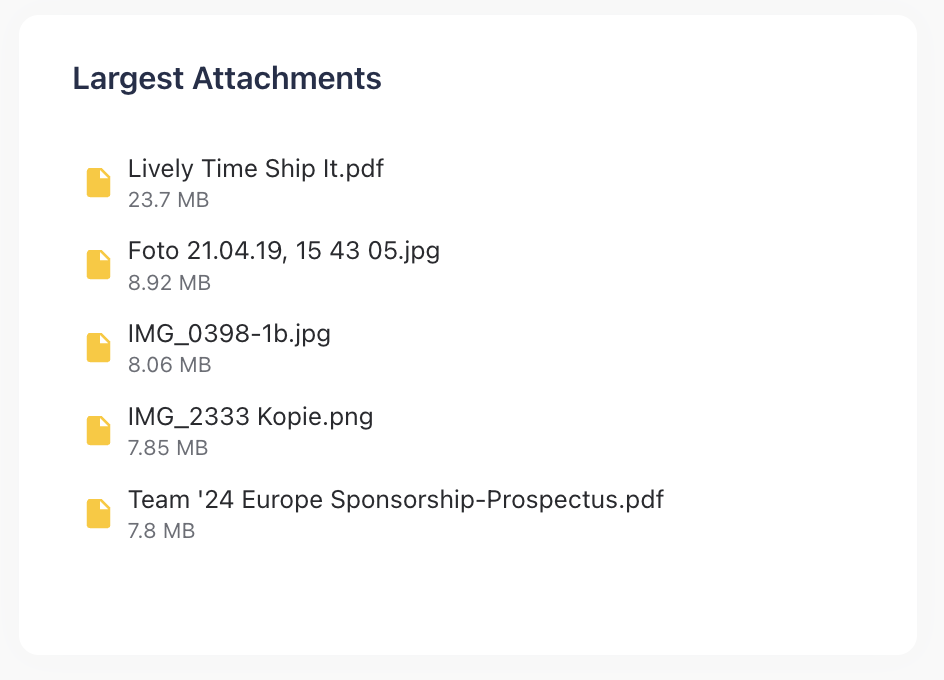Open the Team '24 Europe Sponsorship-Prospectus.pdf file
Viewport: 944px width, 680px height.
tap(395, 499)
